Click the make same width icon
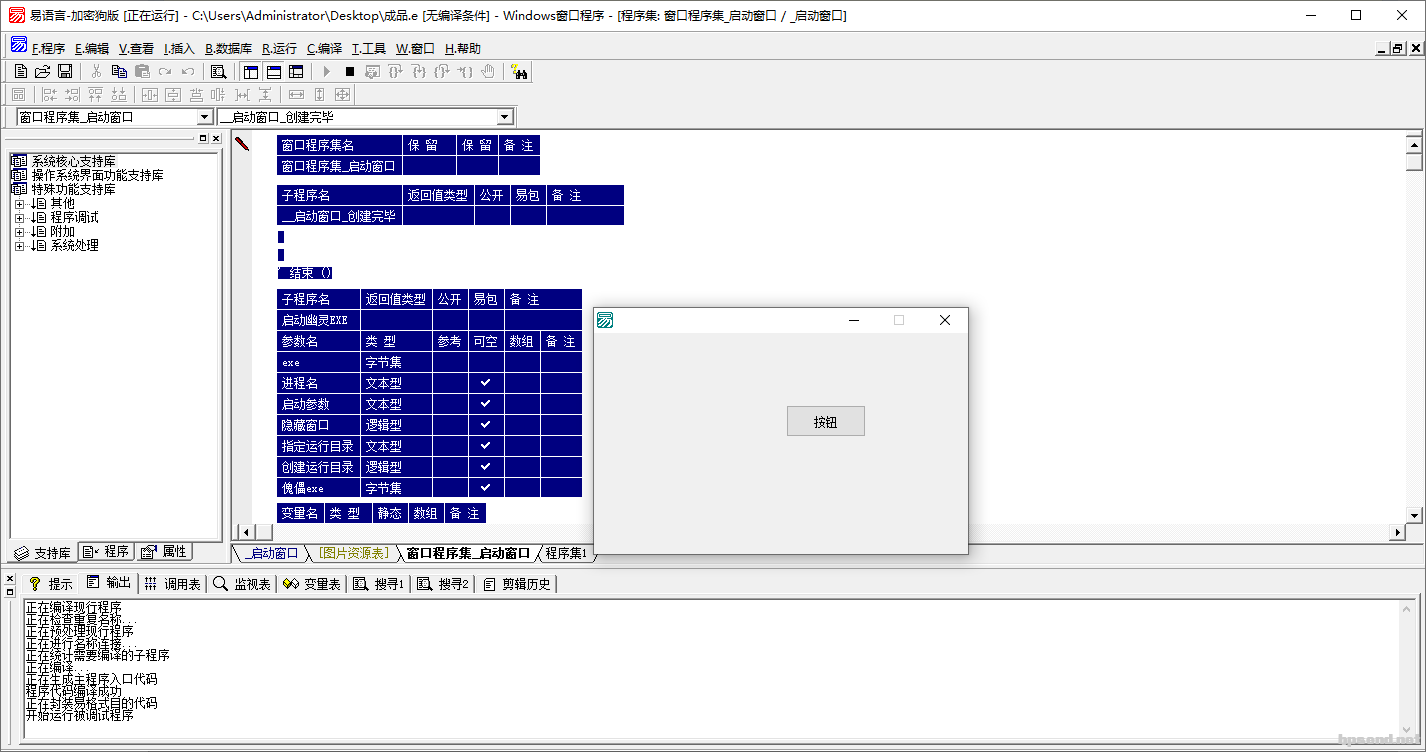 pos(297,94)
